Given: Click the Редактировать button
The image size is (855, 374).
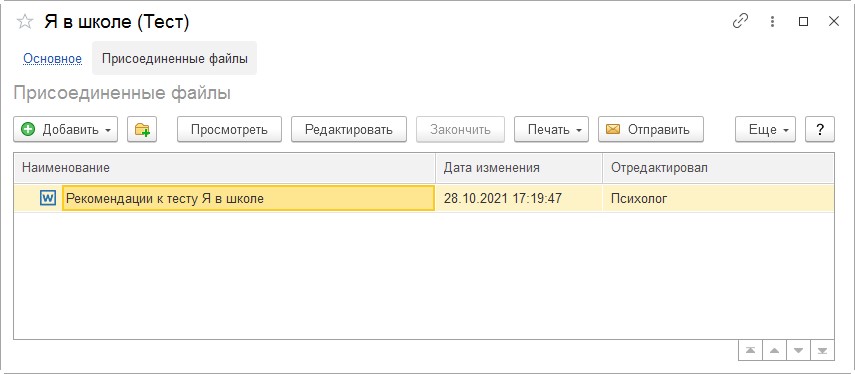Looking at the screenshot, I should (349, 129).
